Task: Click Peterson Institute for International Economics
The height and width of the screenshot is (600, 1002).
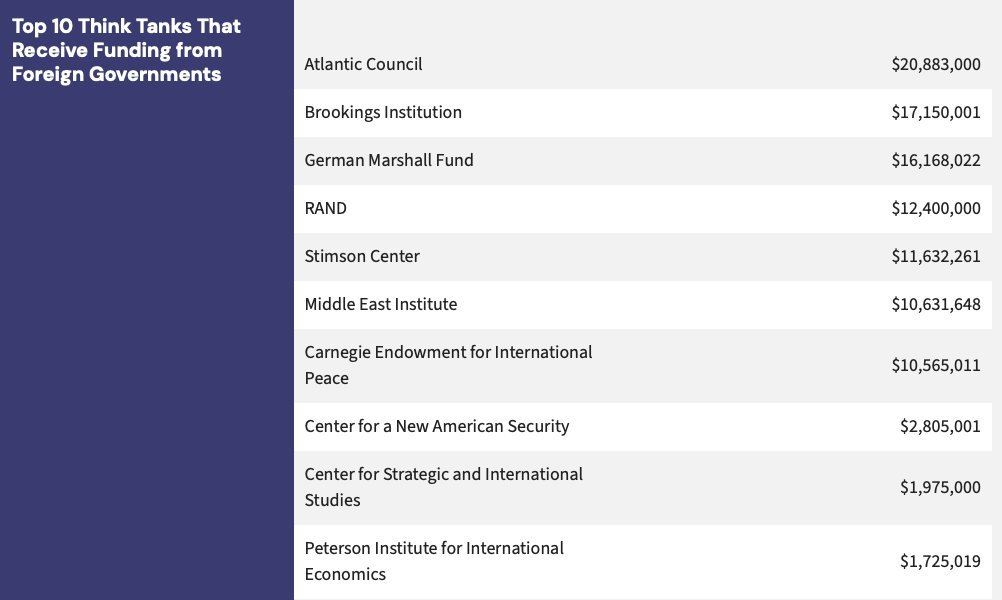Action: (x=434, y=561)
